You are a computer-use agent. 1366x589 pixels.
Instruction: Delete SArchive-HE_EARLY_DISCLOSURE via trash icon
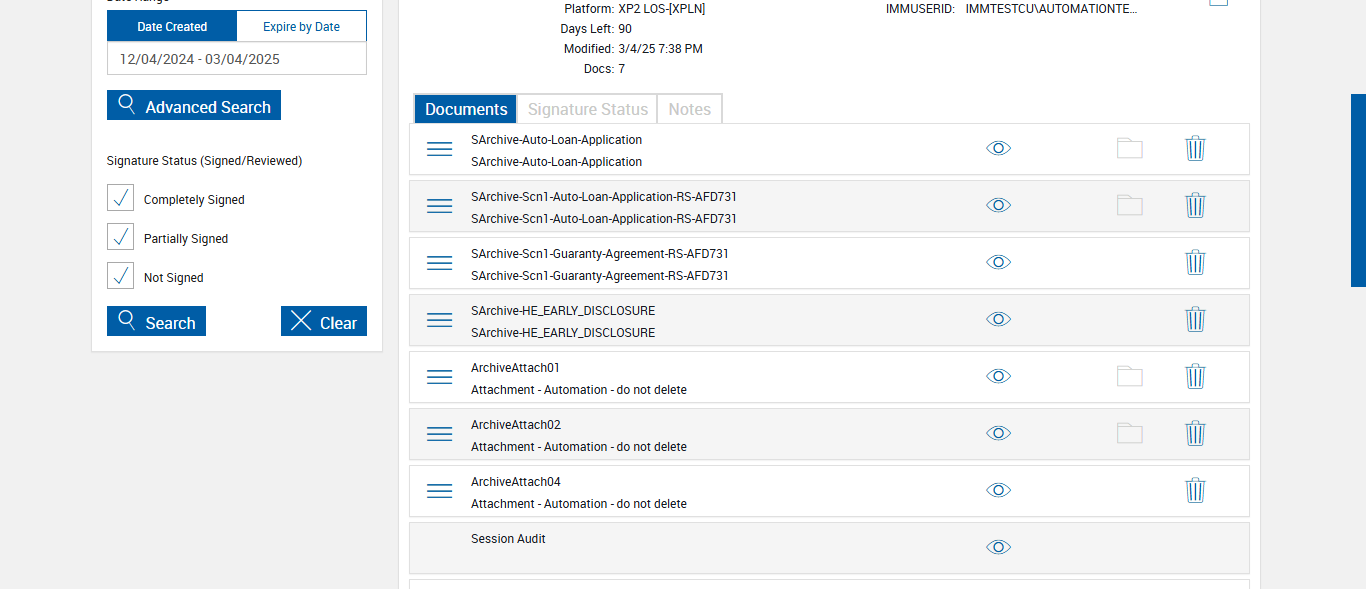click(x=1195, y=319)
